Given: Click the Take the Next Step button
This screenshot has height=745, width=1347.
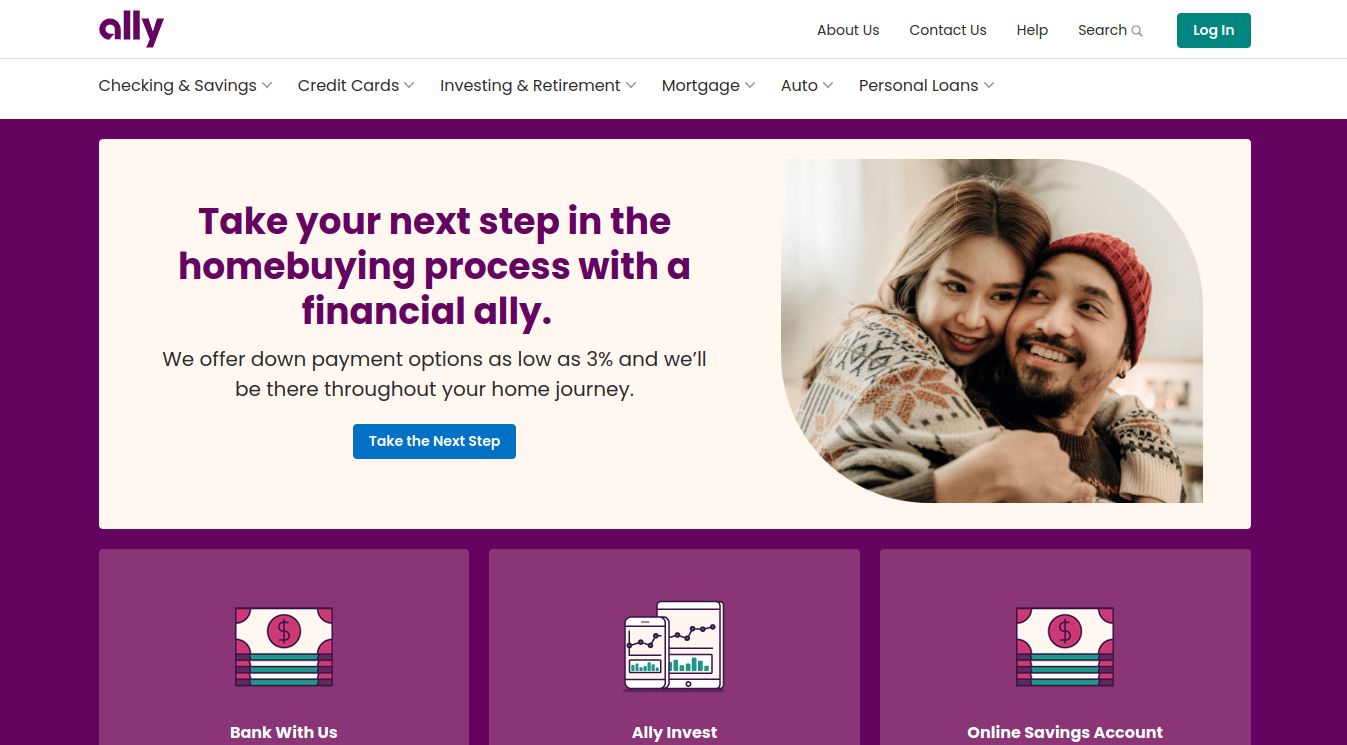Looking at the screenshot, I should coord(434,441).
